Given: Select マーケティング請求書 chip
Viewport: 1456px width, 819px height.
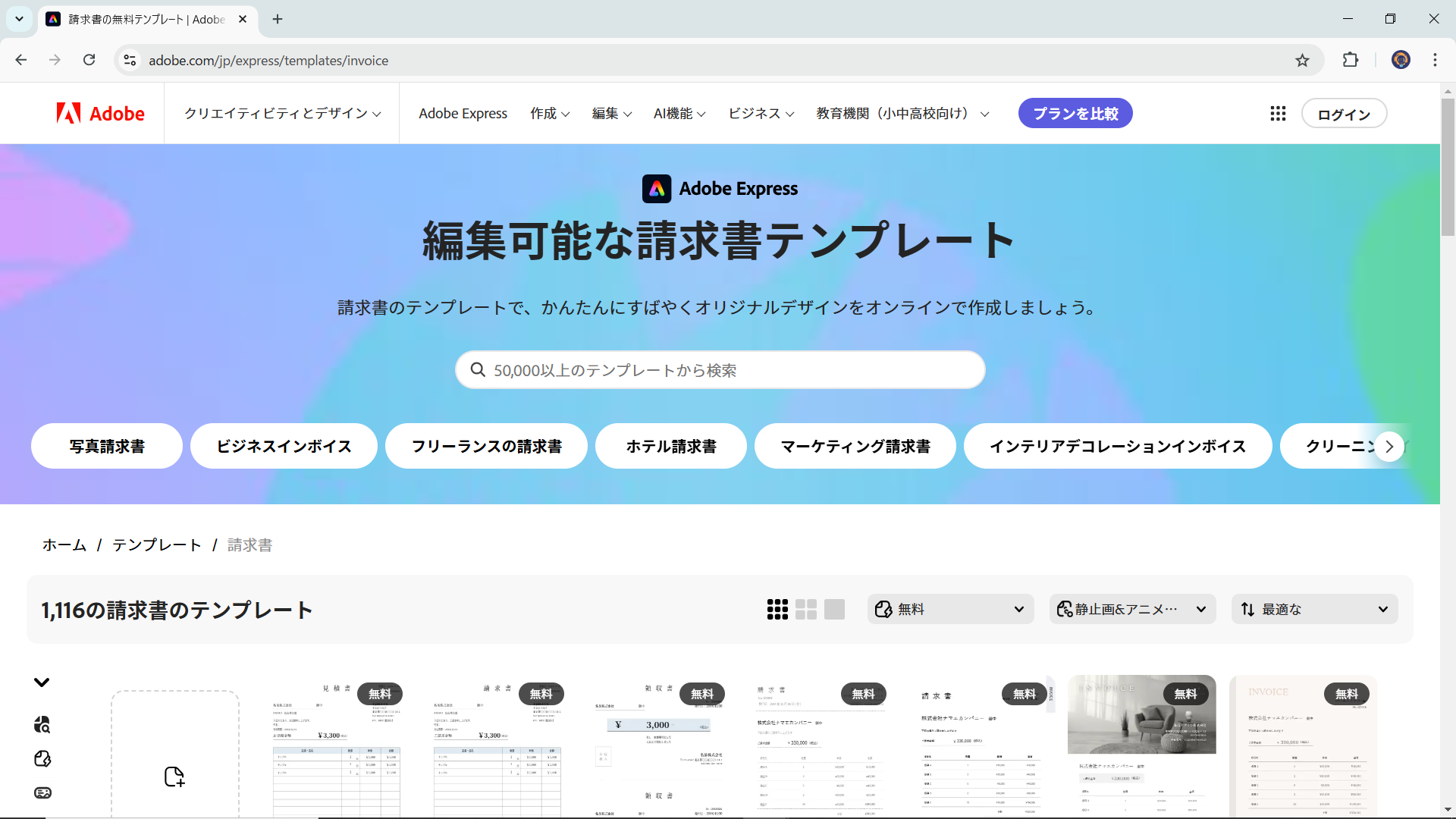Looking at the screenshot, I should point(855,446).
